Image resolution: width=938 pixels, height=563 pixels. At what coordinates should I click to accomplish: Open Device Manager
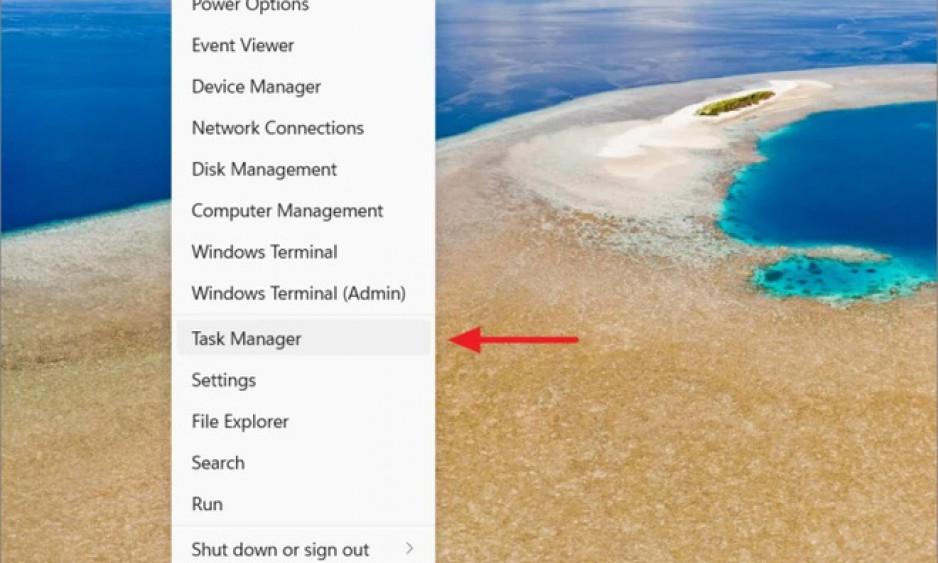point(303,87)
